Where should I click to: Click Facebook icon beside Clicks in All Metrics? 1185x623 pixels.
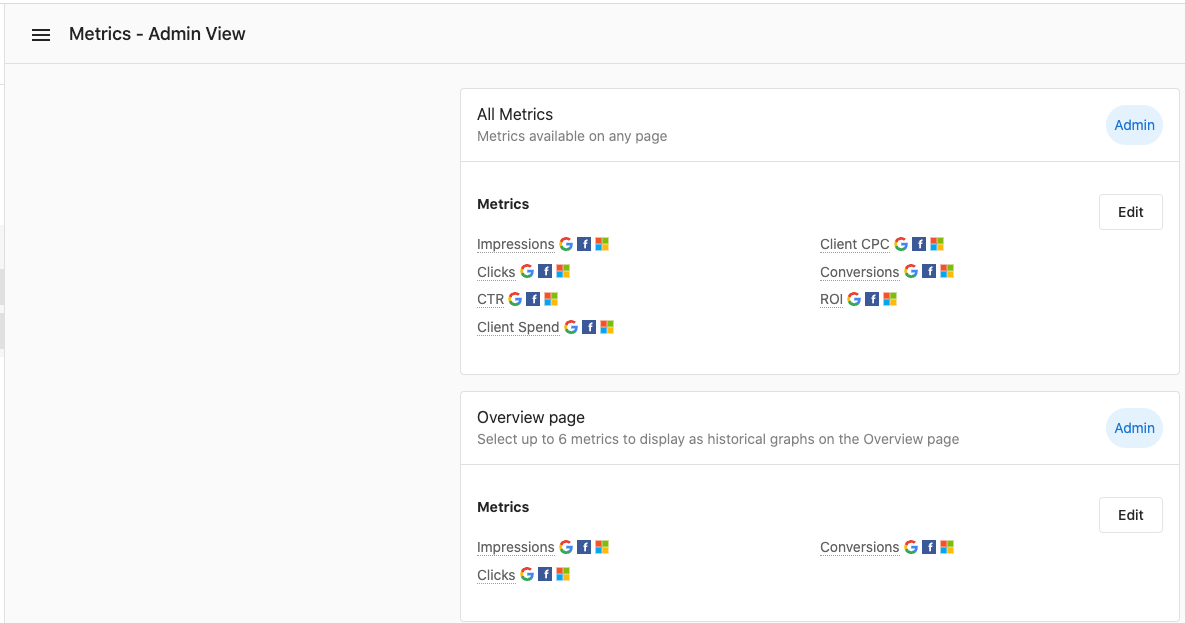point(545,272)
